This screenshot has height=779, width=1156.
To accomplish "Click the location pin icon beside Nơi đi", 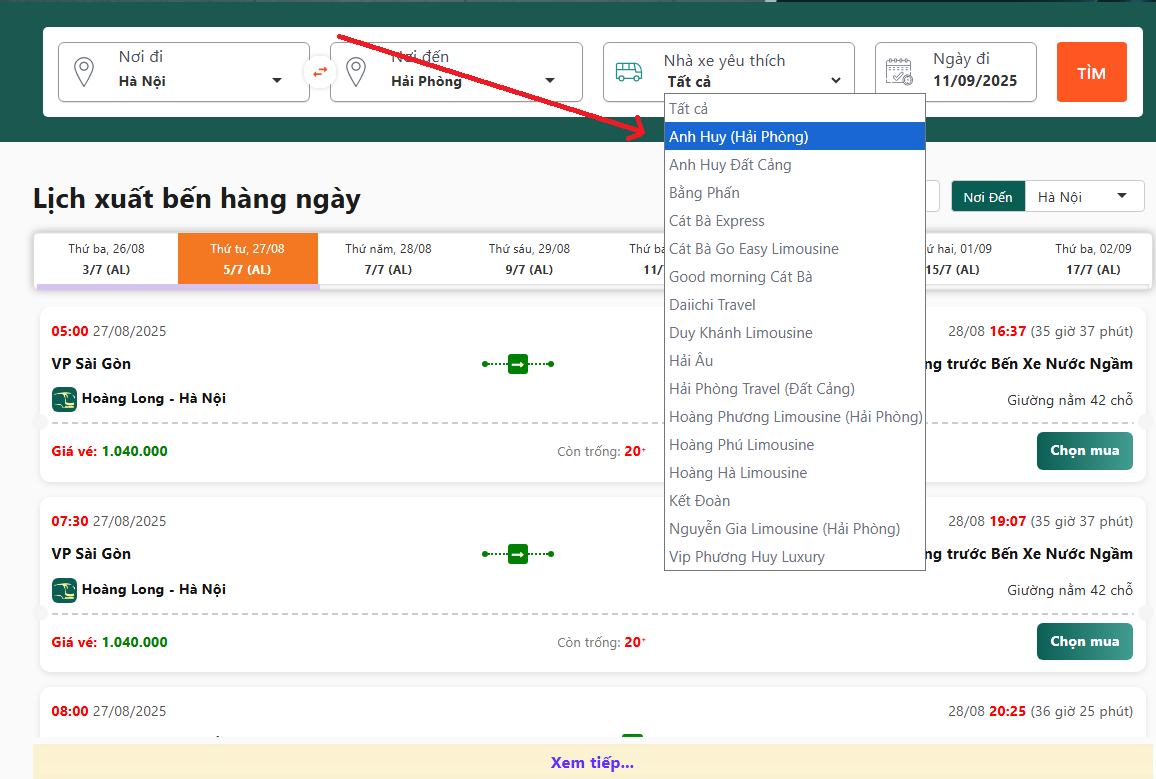I will click(x=84, y=72).
